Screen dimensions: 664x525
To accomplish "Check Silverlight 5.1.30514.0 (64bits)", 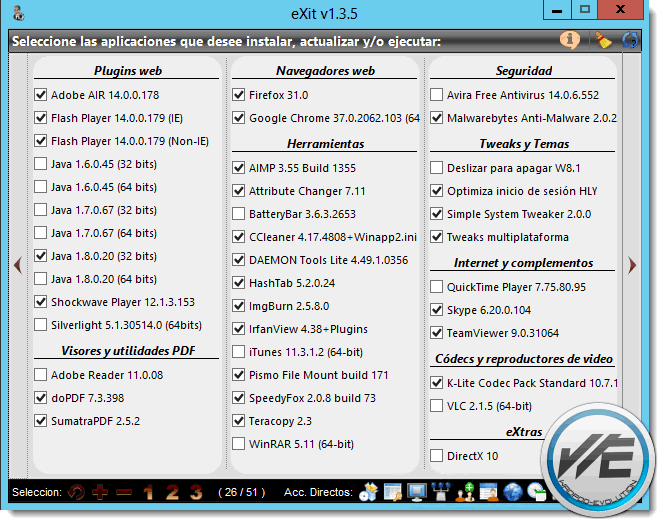I will click(41, 325).
